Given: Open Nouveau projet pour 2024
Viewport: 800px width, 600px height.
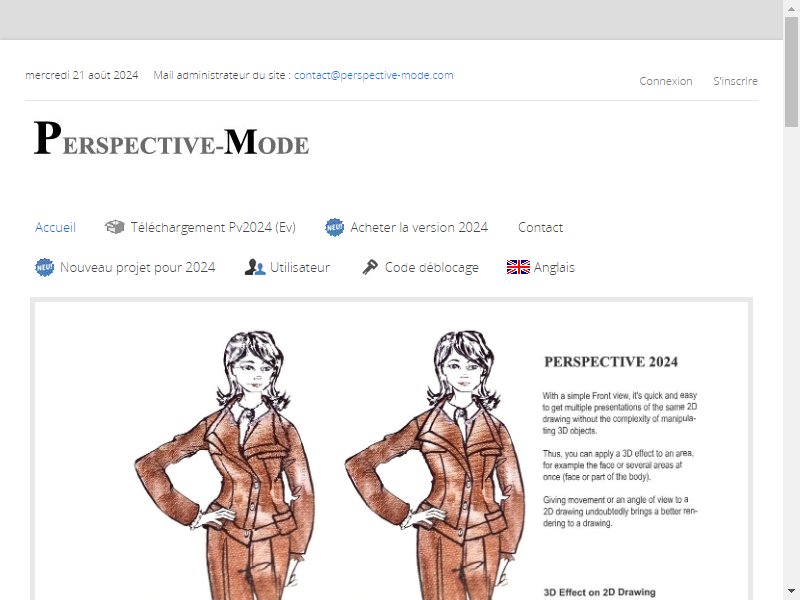Looking at the screenshot, I should tap(138, 267).
